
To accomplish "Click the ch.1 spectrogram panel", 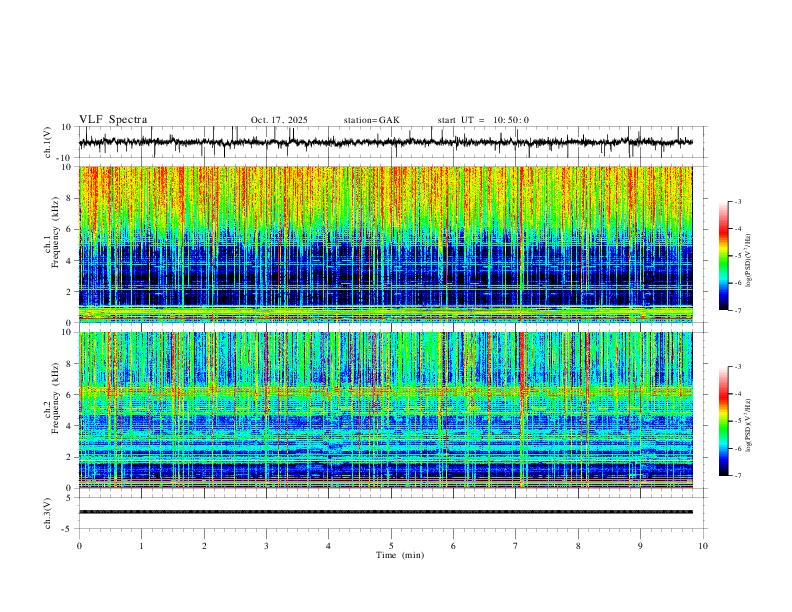I will [385, 244].
